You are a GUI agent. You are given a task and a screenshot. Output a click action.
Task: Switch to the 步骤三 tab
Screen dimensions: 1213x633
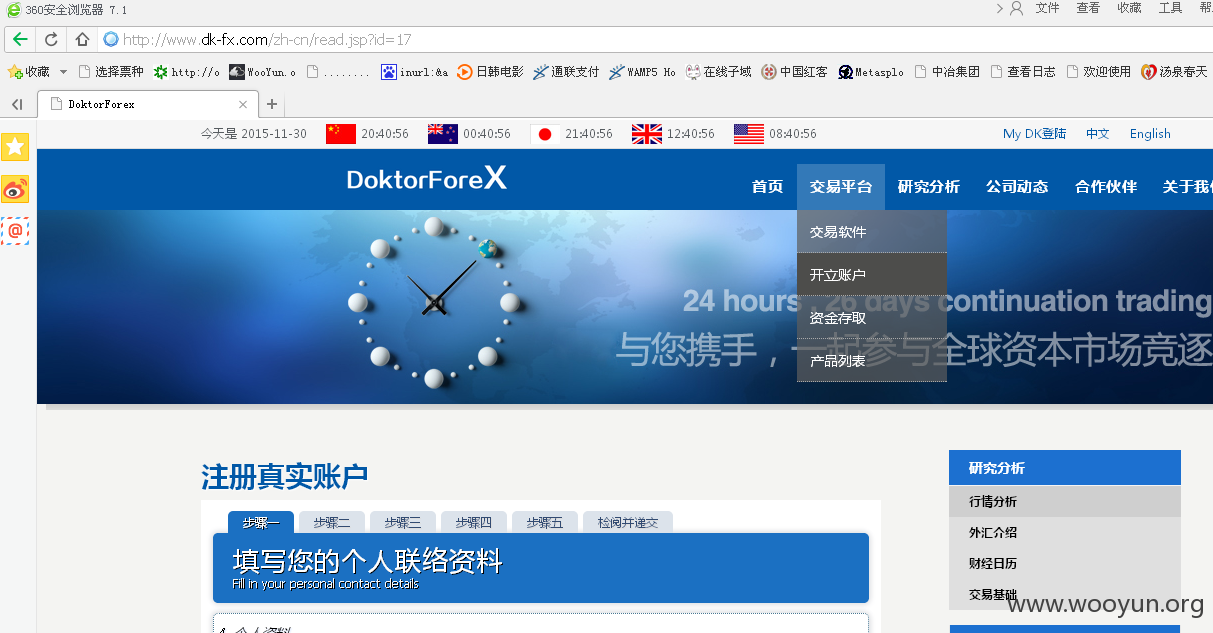pos(403,522)
